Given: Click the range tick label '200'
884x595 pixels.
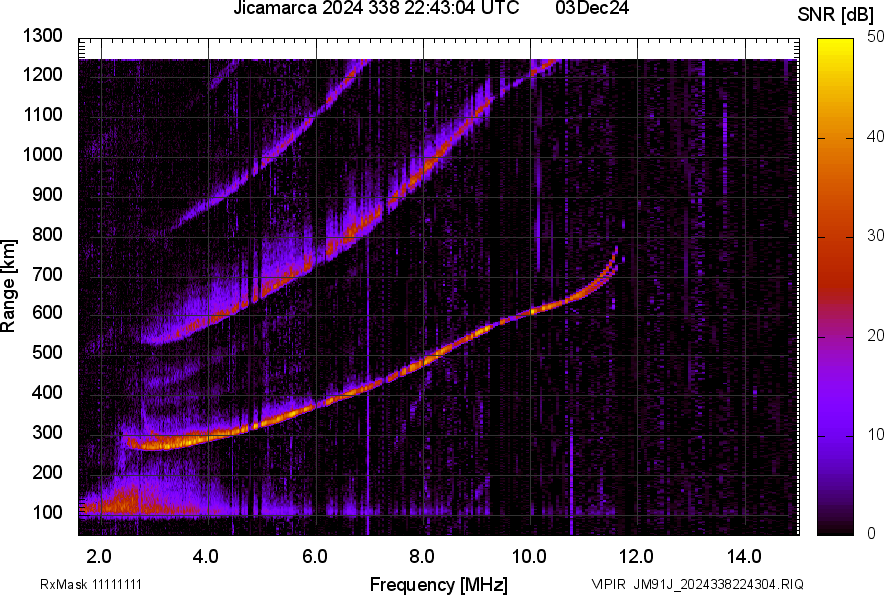Looking at the screenshot, I should click(47, 472).
